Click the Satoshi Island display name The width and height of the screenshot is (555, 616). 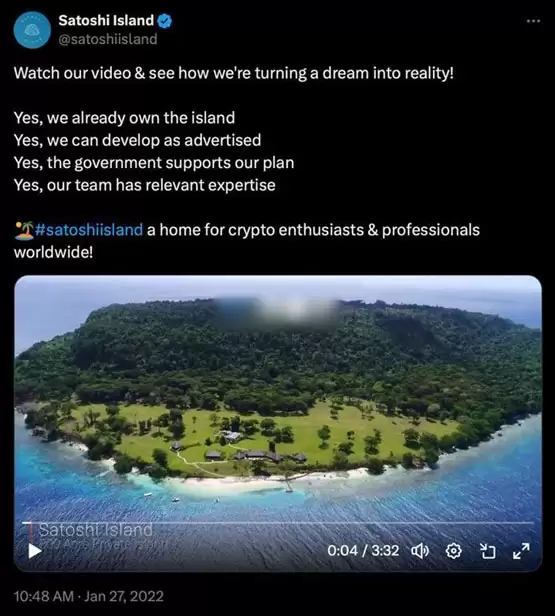[106, 20]
